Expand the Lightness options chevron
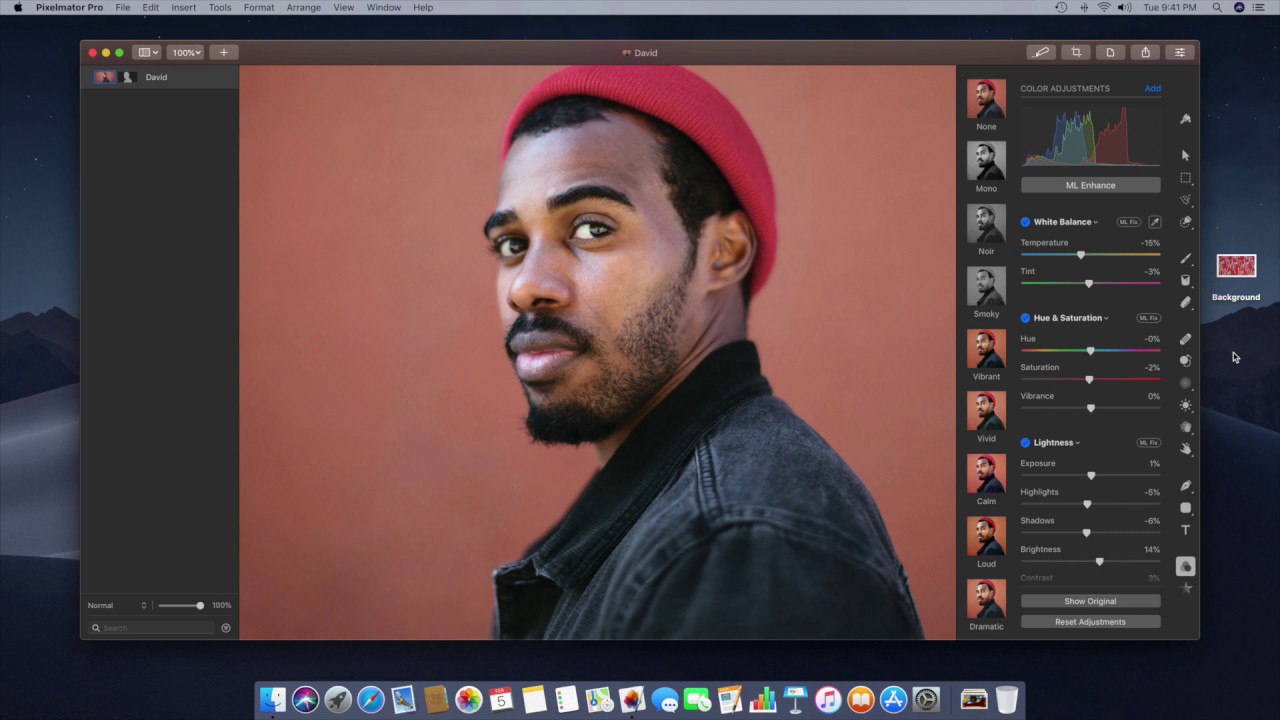This screenshot has width=1280, height=720. pos(1078,442)
